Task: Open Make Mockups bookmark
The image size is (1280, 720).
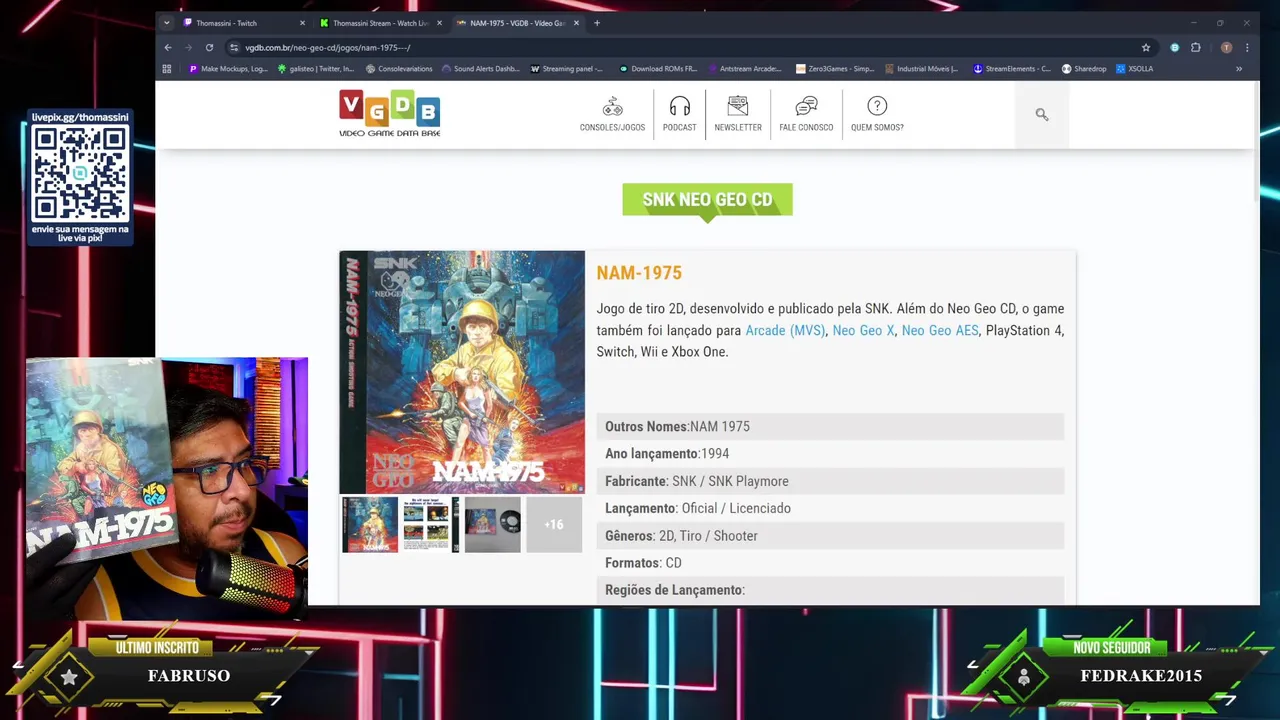Action: [228, 69]
